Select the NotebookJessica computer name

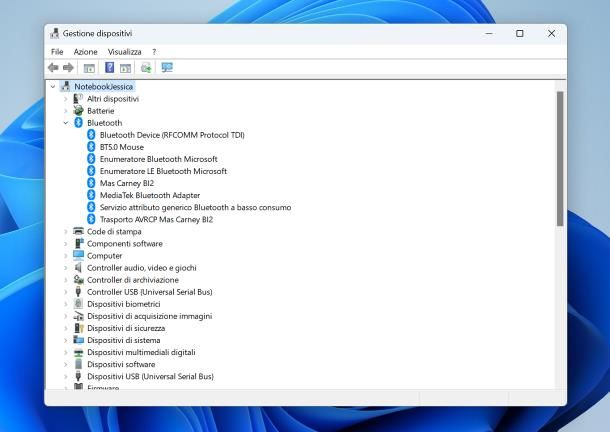tap(103, 86)
